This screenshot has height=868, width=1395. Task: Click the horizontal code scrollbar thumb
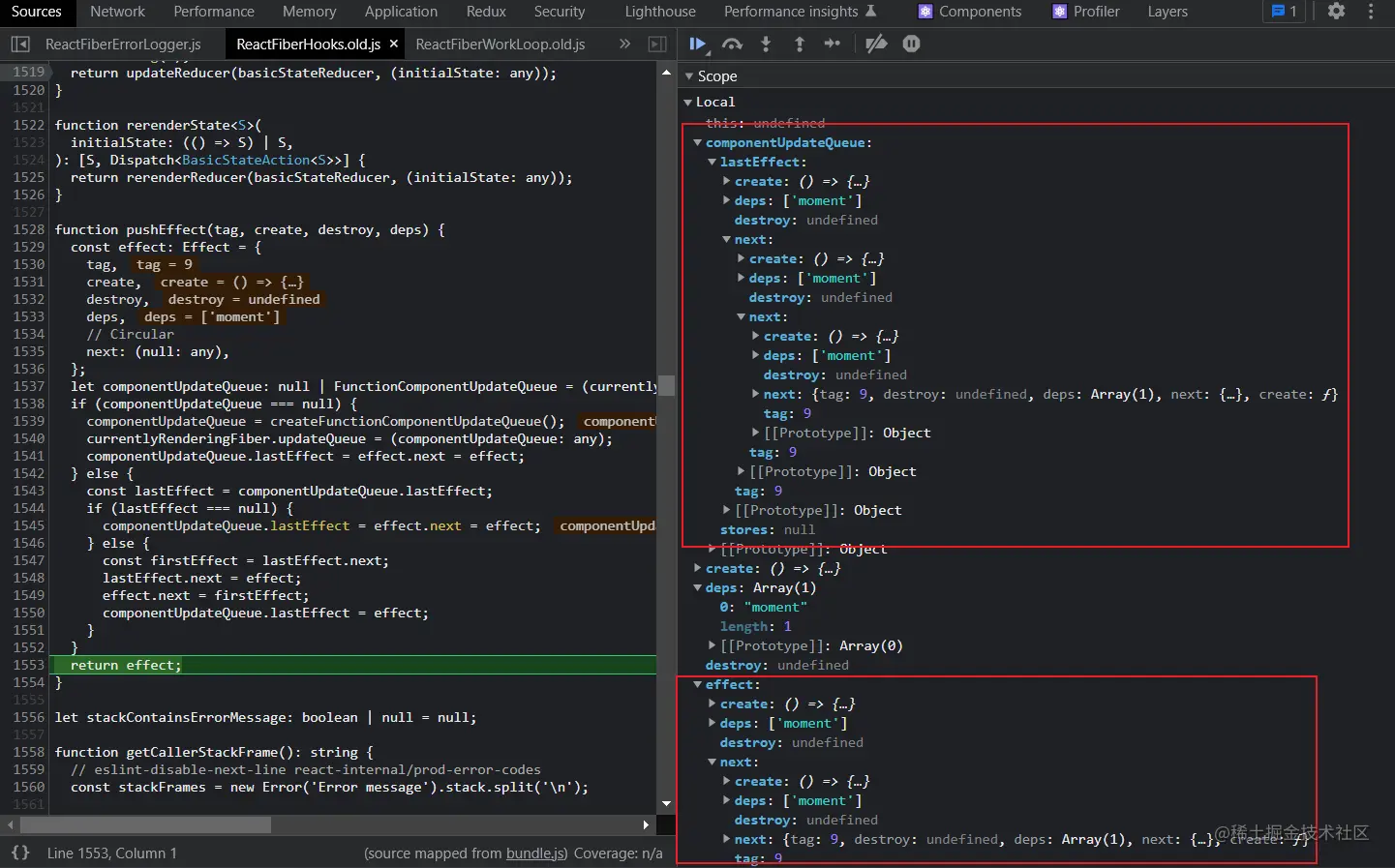[x=145, y=825]
